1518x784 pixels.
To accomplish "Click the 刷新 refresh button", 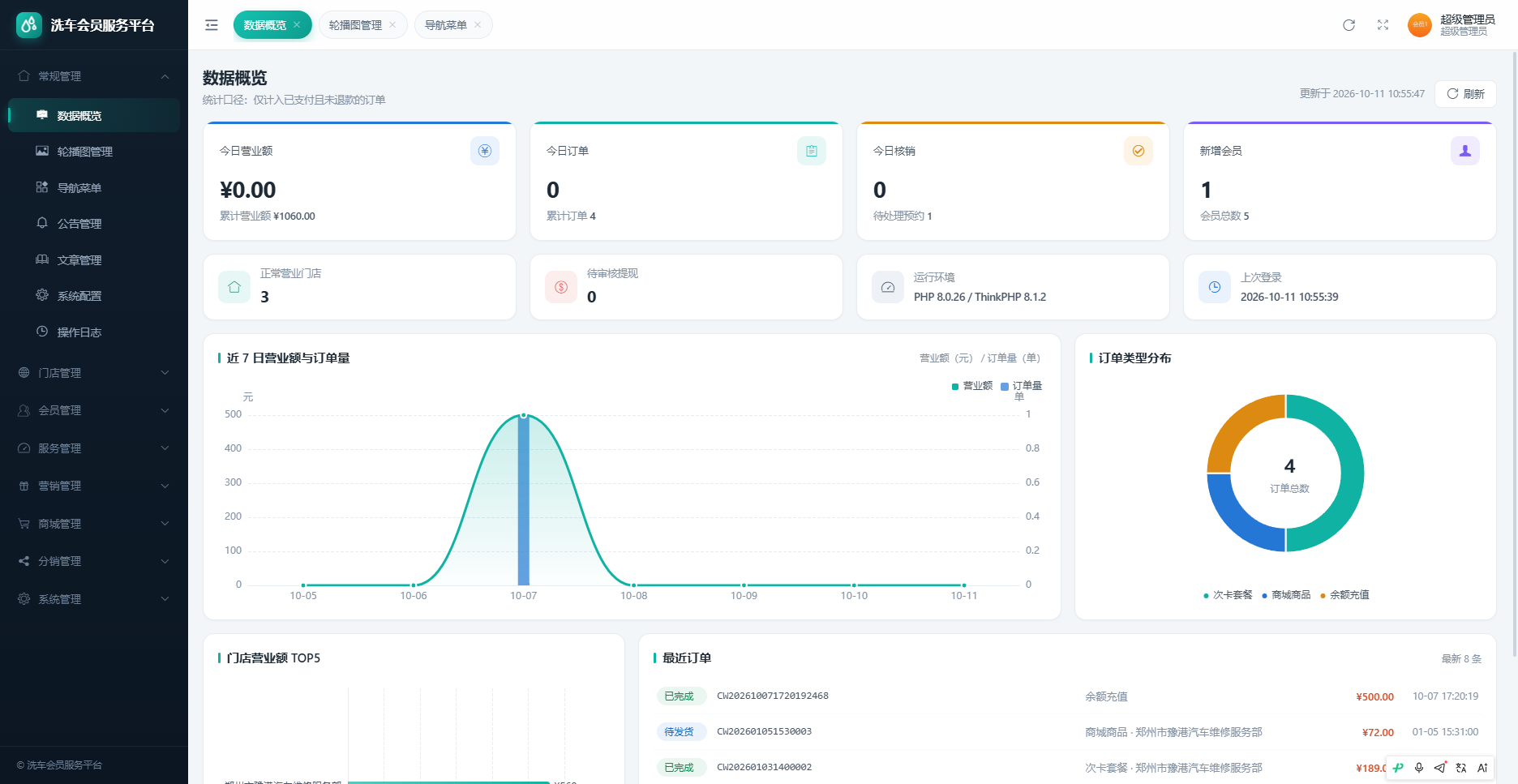I will pos(1465,94).
